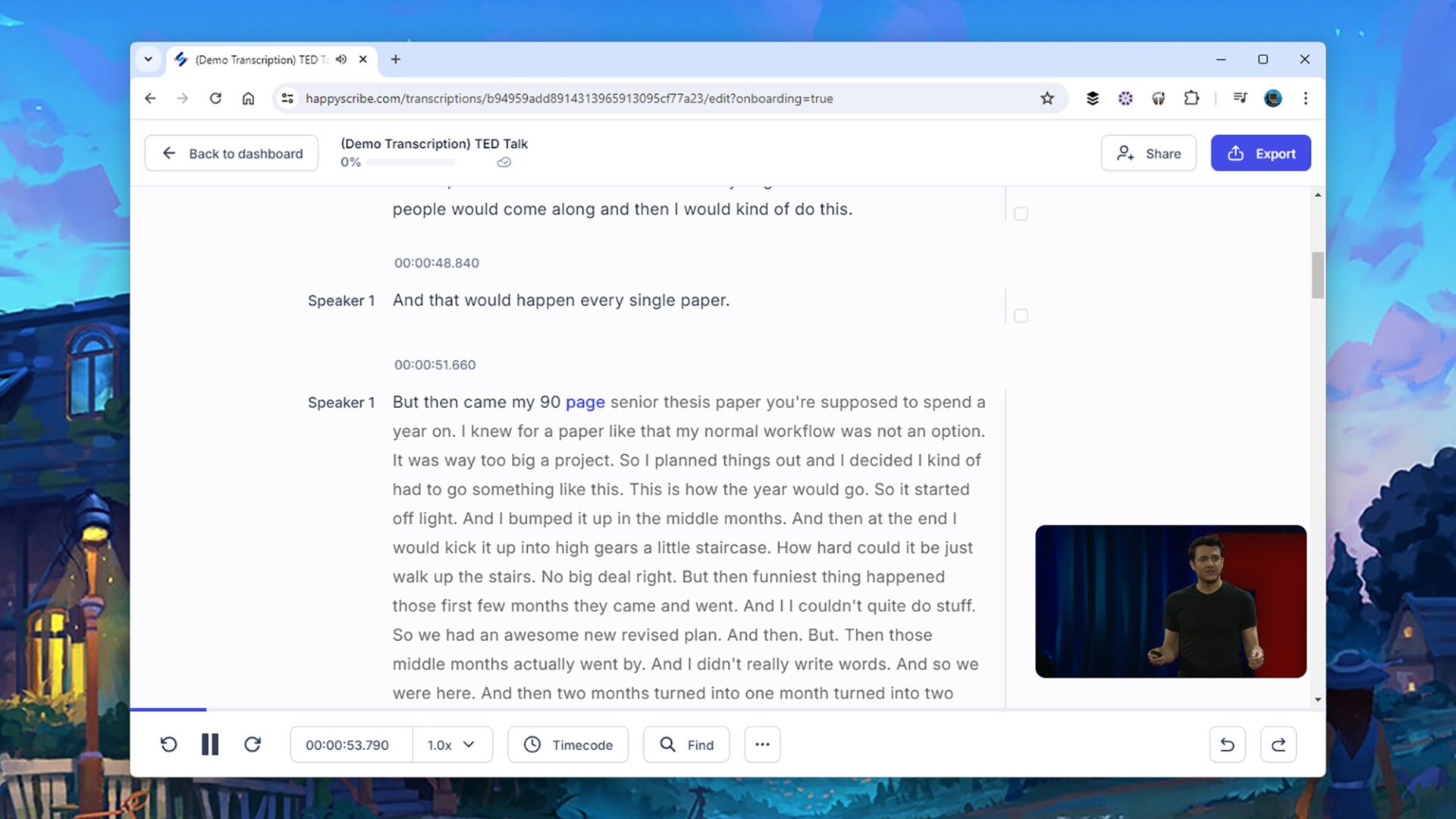Skip forward with the forward arrow icon
This screenshot has width=1456, height=819.
tap(253, 745)
